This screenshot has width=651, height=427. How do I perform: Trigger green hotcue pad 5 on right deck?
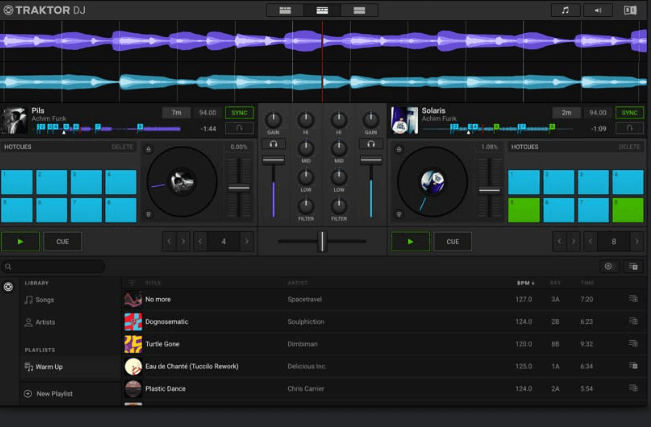click(524, 210)
